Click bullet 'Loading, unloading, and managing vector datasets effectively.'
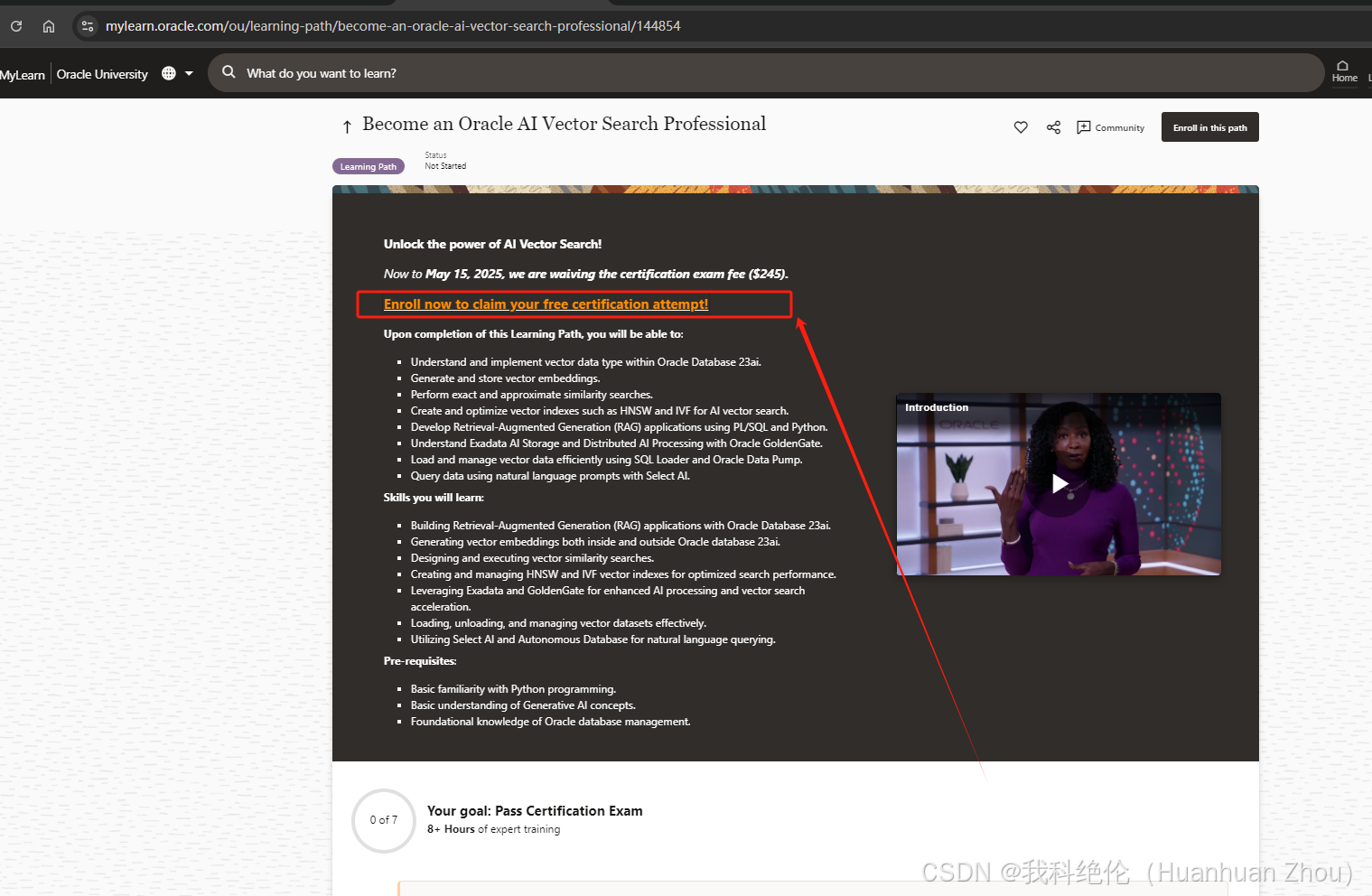This screenshot has height=896, width=1372. pyautogui.click(x=558, y=623)
